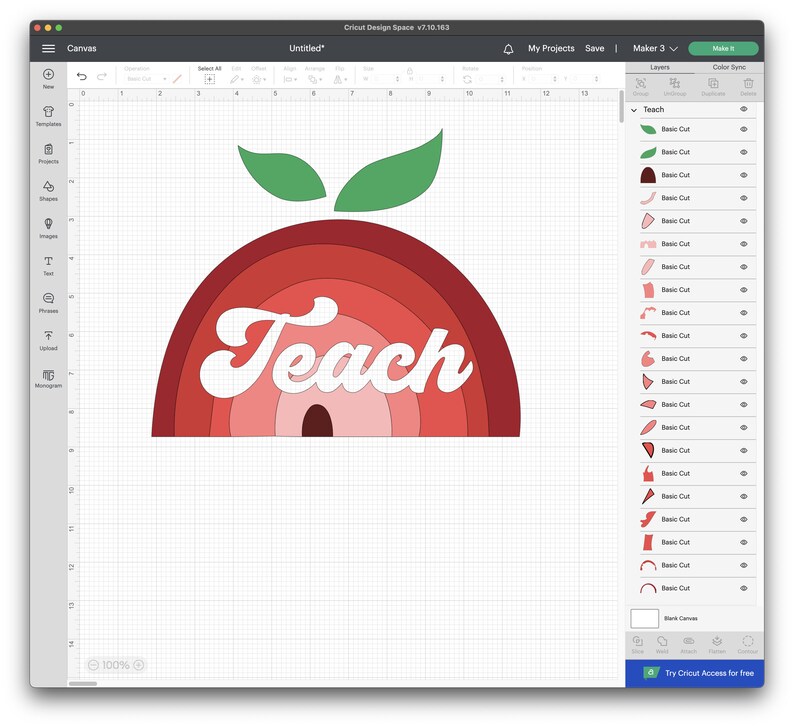Hide the topmost green leaf layer

point(743,129)
